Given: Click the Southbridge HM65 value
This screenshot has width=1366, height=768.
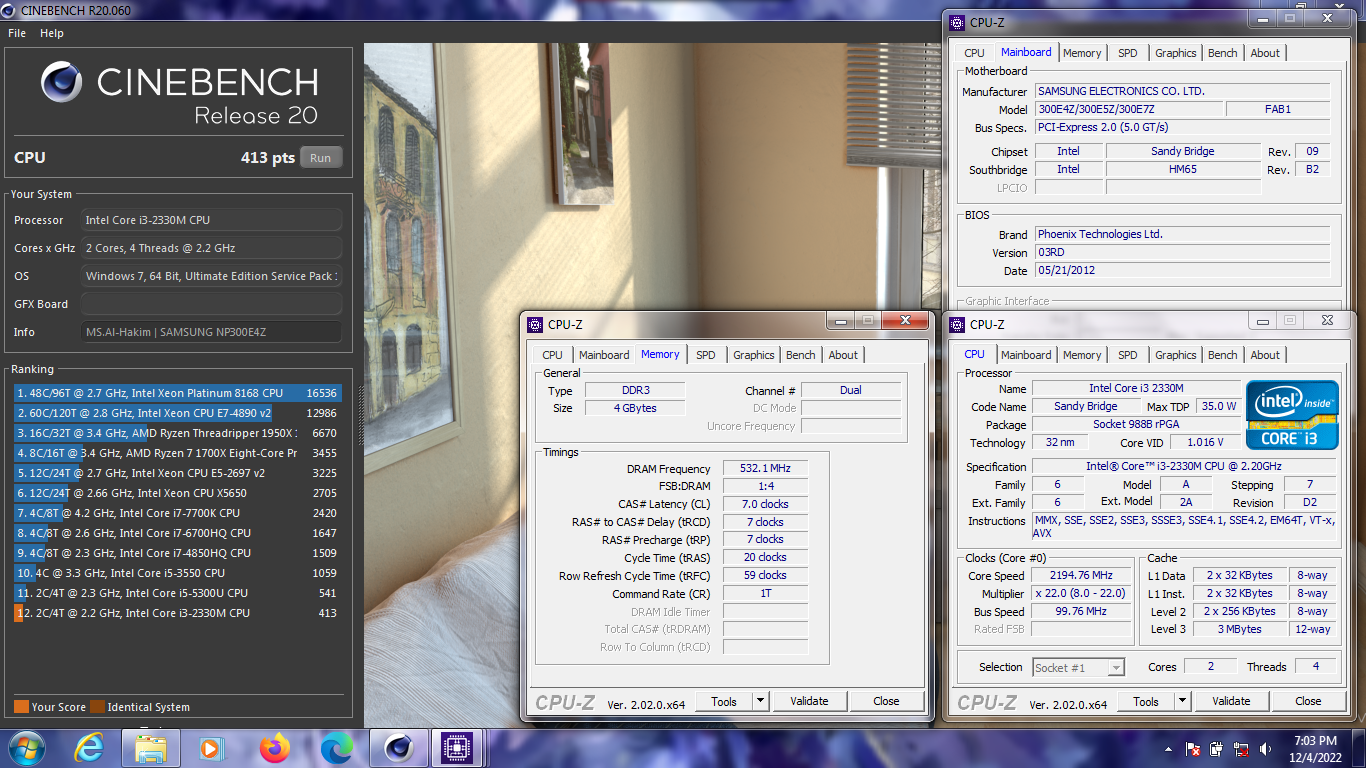Looking at the screenshot, I should point(1183,170).
